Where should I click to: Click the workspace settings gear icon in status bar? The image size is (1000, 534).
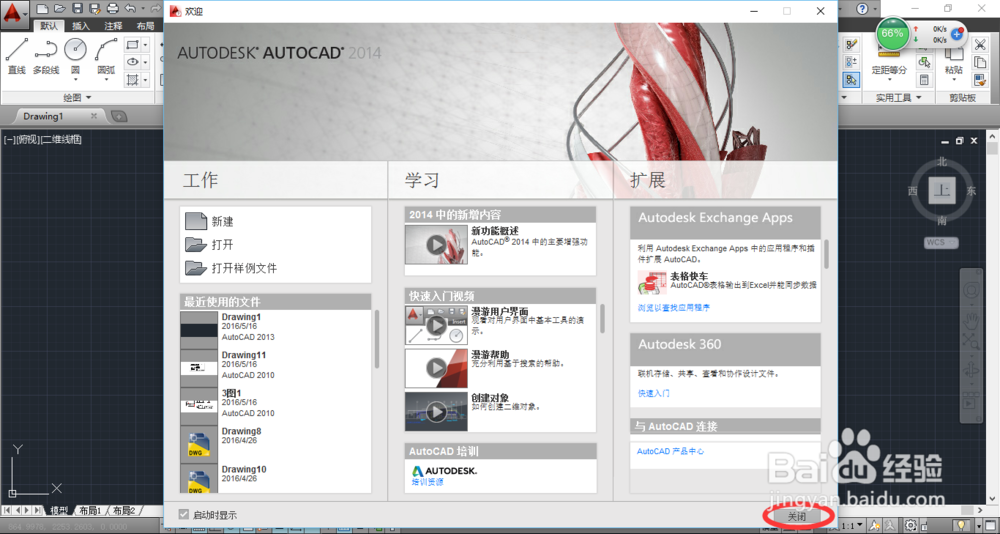(911, 526)
